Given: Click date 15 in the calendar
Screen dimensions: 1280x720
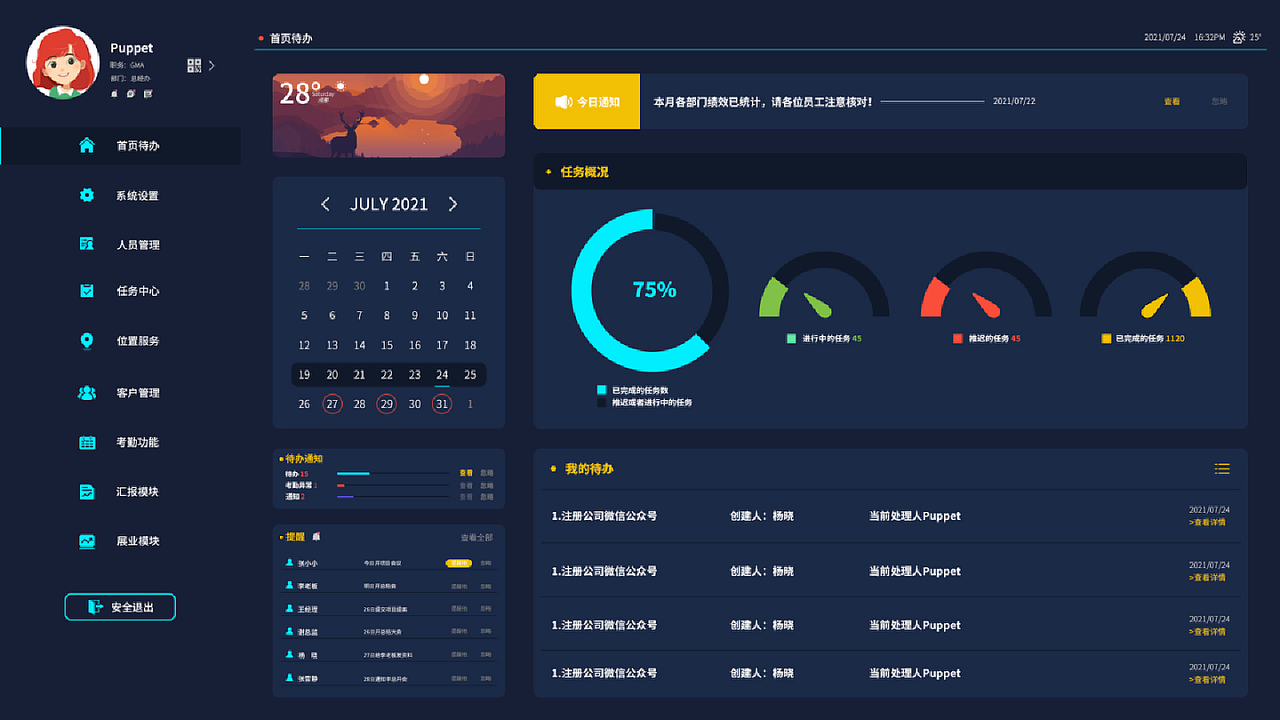Looking at the screenshot, I should [387, 345].
